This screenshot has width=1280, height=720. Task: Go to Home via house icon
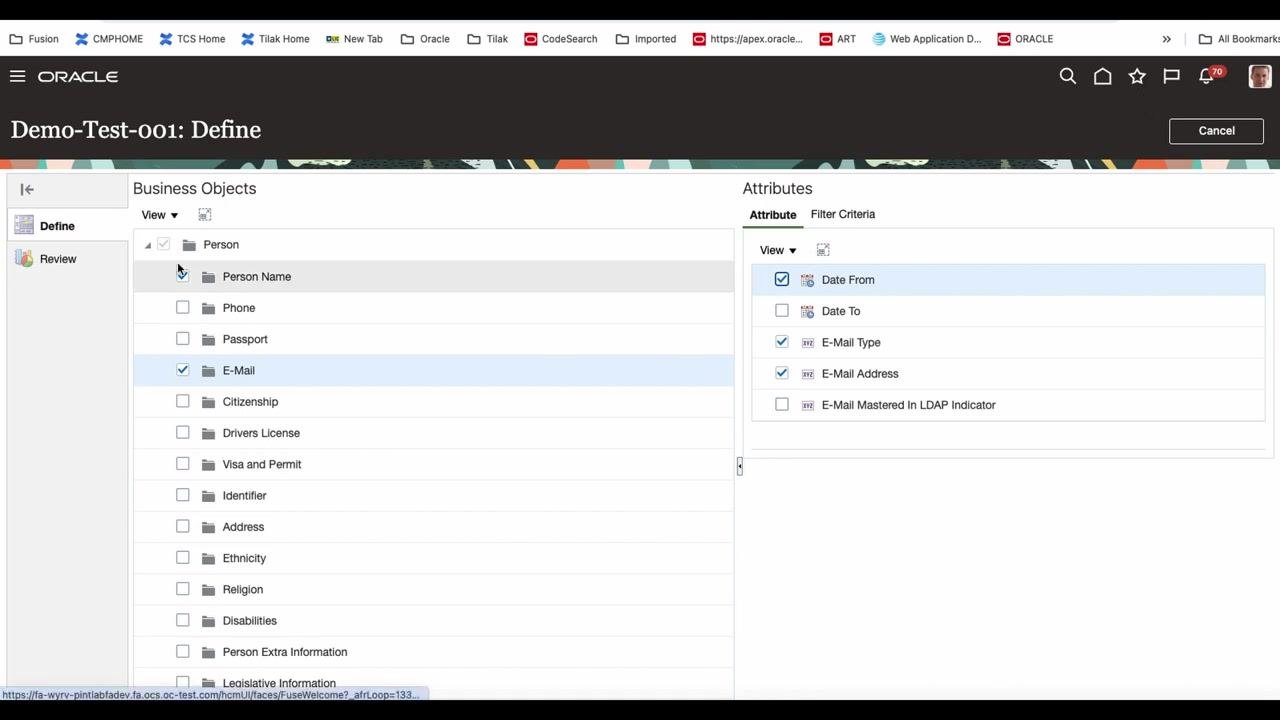(1102, 76)
